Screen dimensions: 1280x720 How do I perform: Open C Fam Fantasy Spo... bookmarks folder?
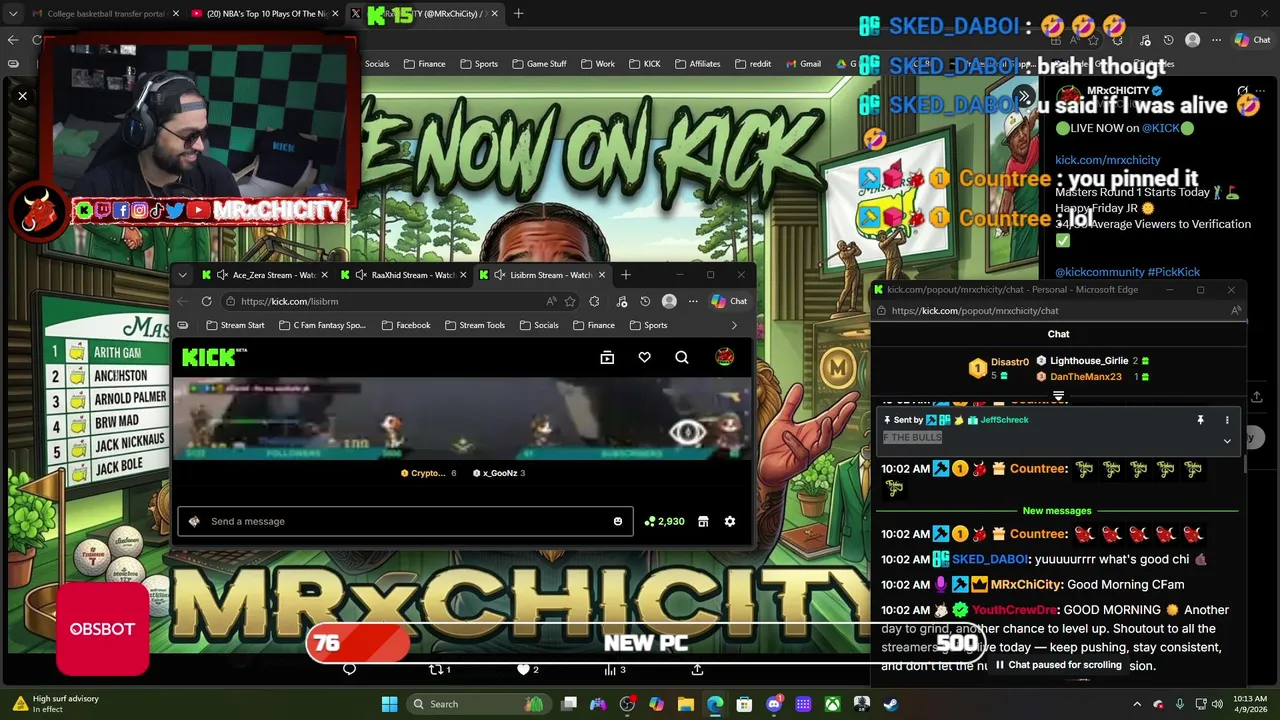tap(322, 325)
